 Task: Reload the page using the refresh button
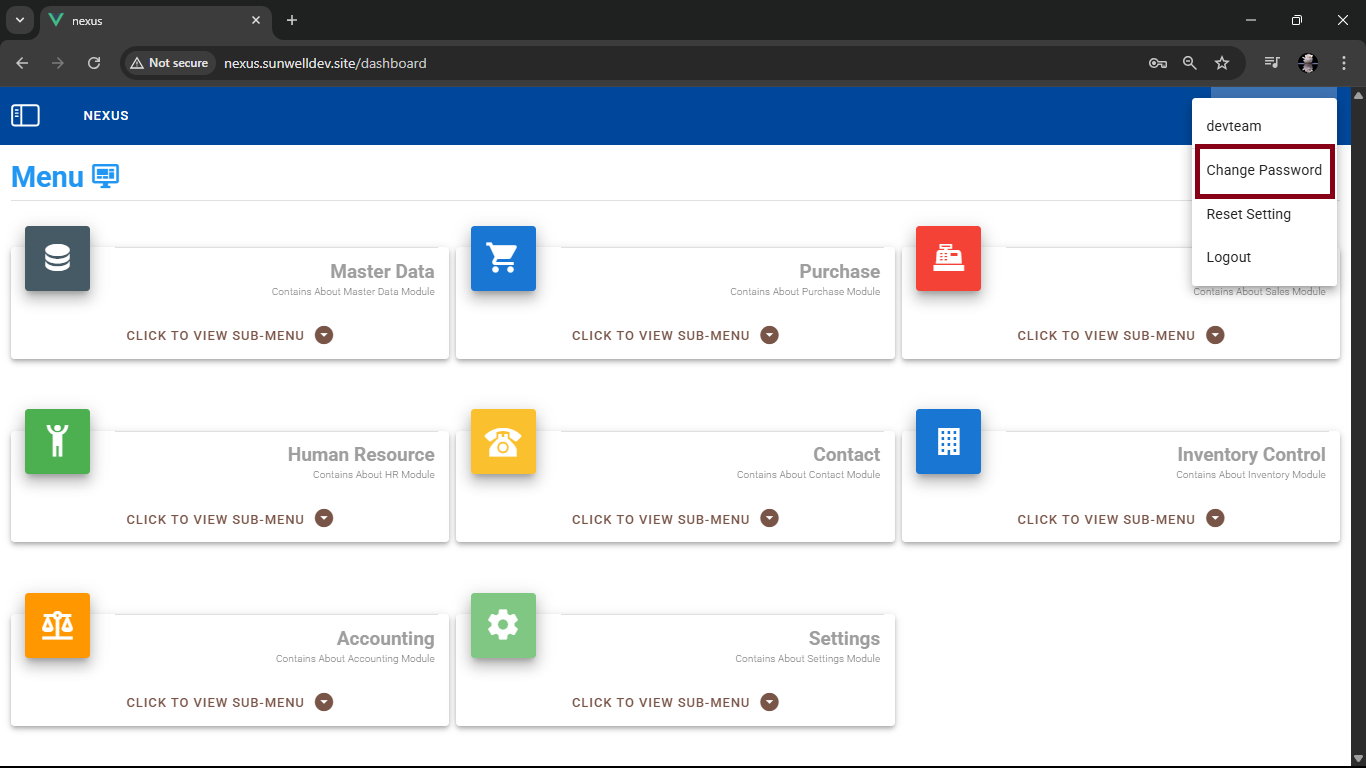(x=94, y=63)
